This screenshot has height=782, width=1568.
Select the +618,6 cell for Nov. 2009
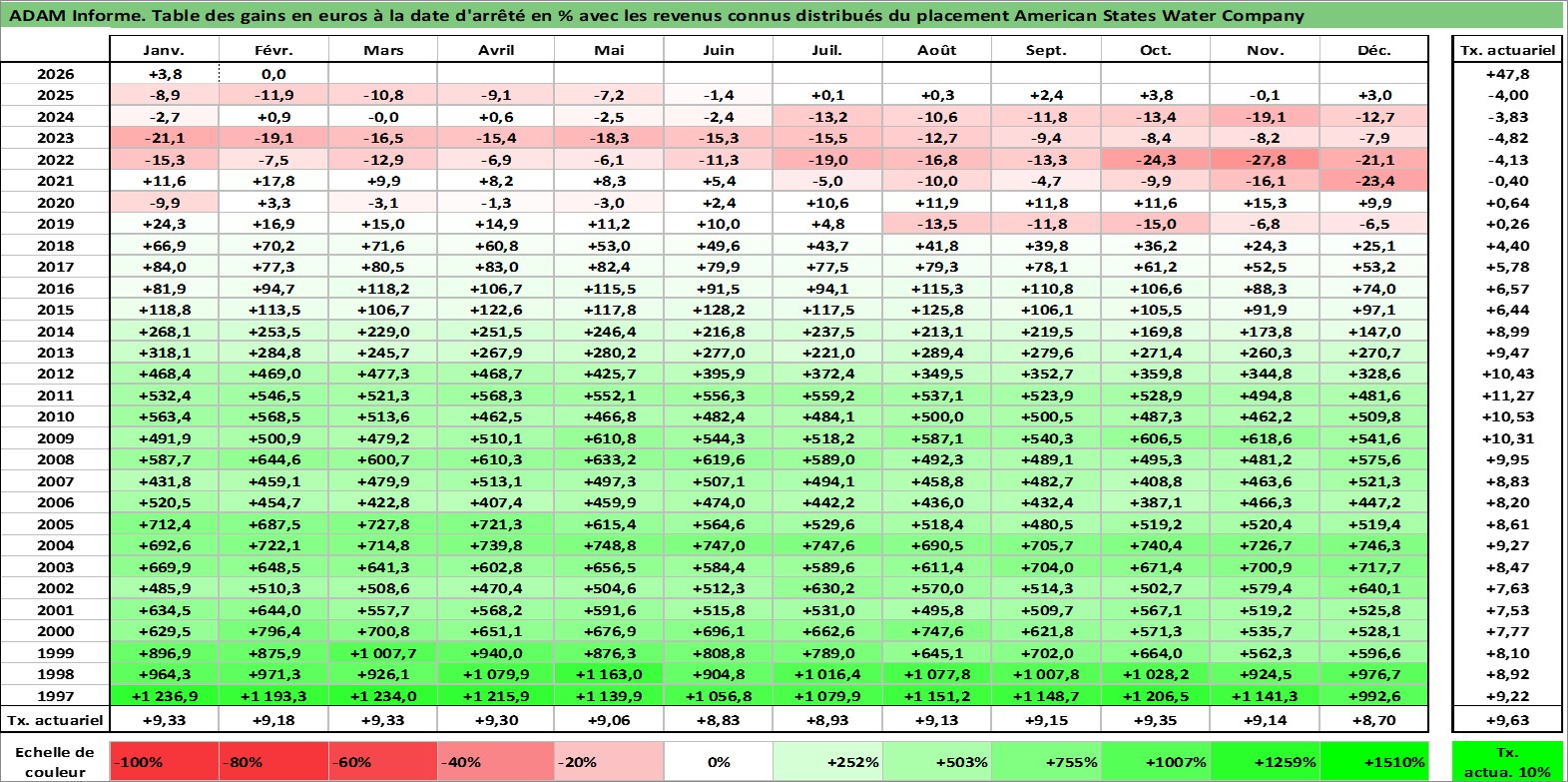click(1265, 438)
